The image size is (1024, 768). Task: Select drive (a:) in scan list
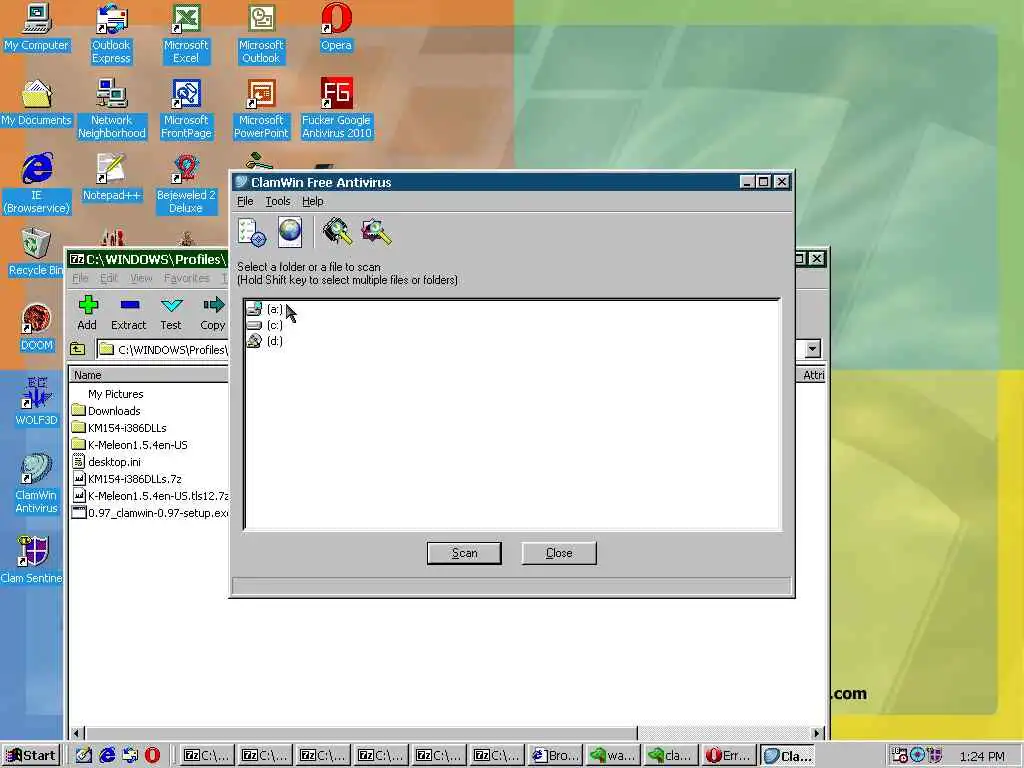pos(265,309)
